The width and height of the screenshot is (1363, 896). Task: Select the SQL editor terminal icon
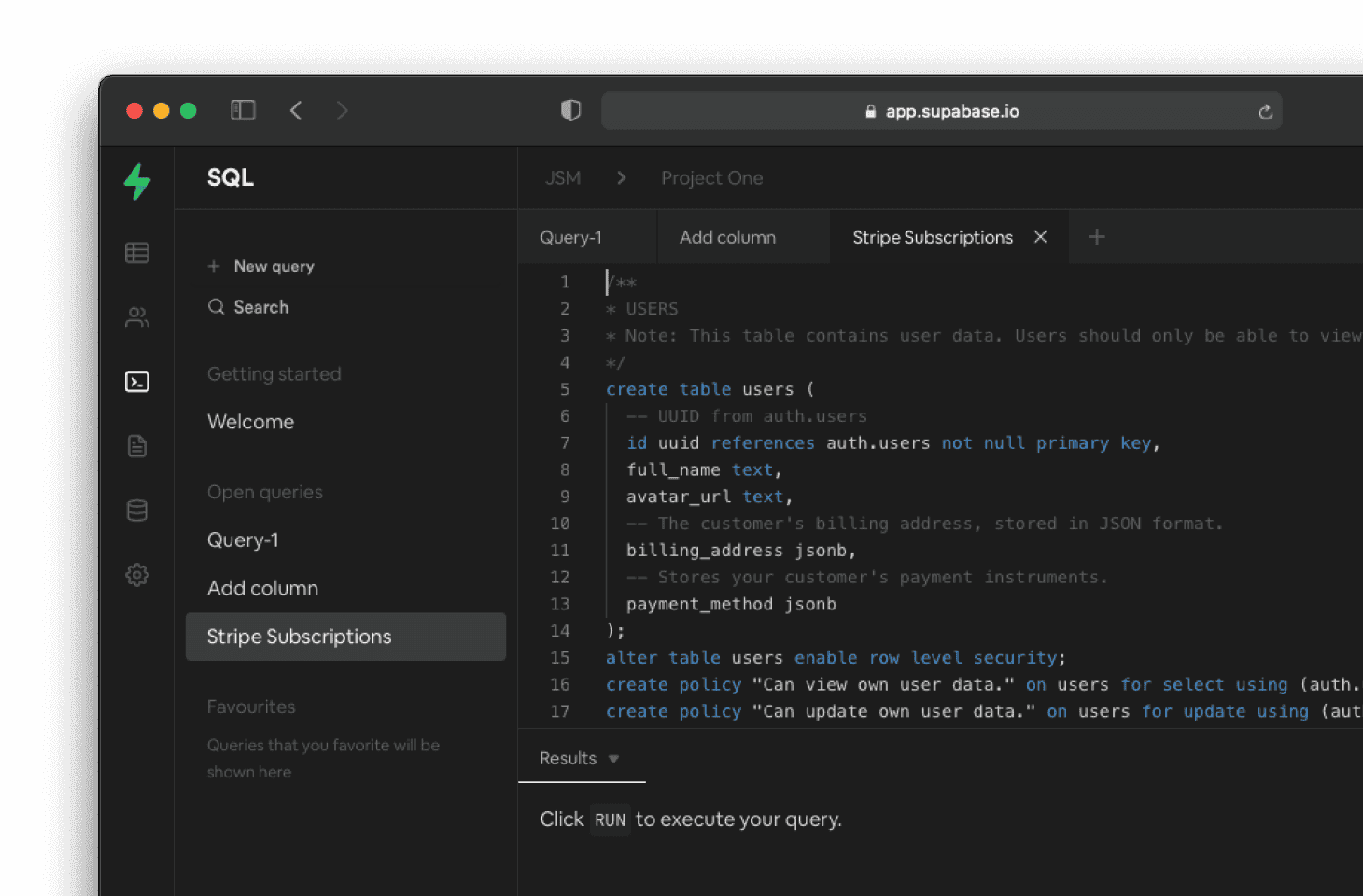[136, 381]
